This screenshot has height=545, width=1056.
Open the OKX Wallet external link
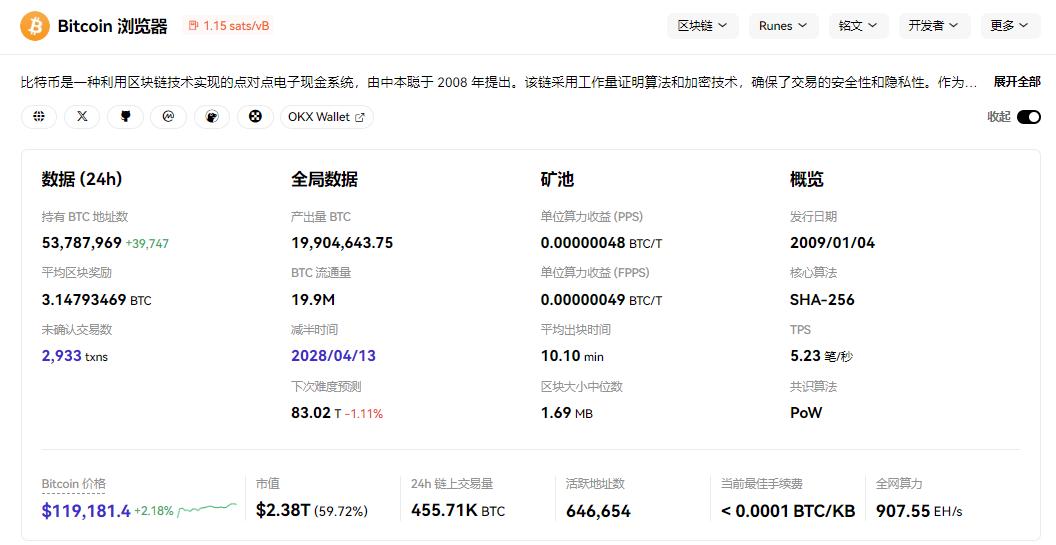click(x=326, y=117)
